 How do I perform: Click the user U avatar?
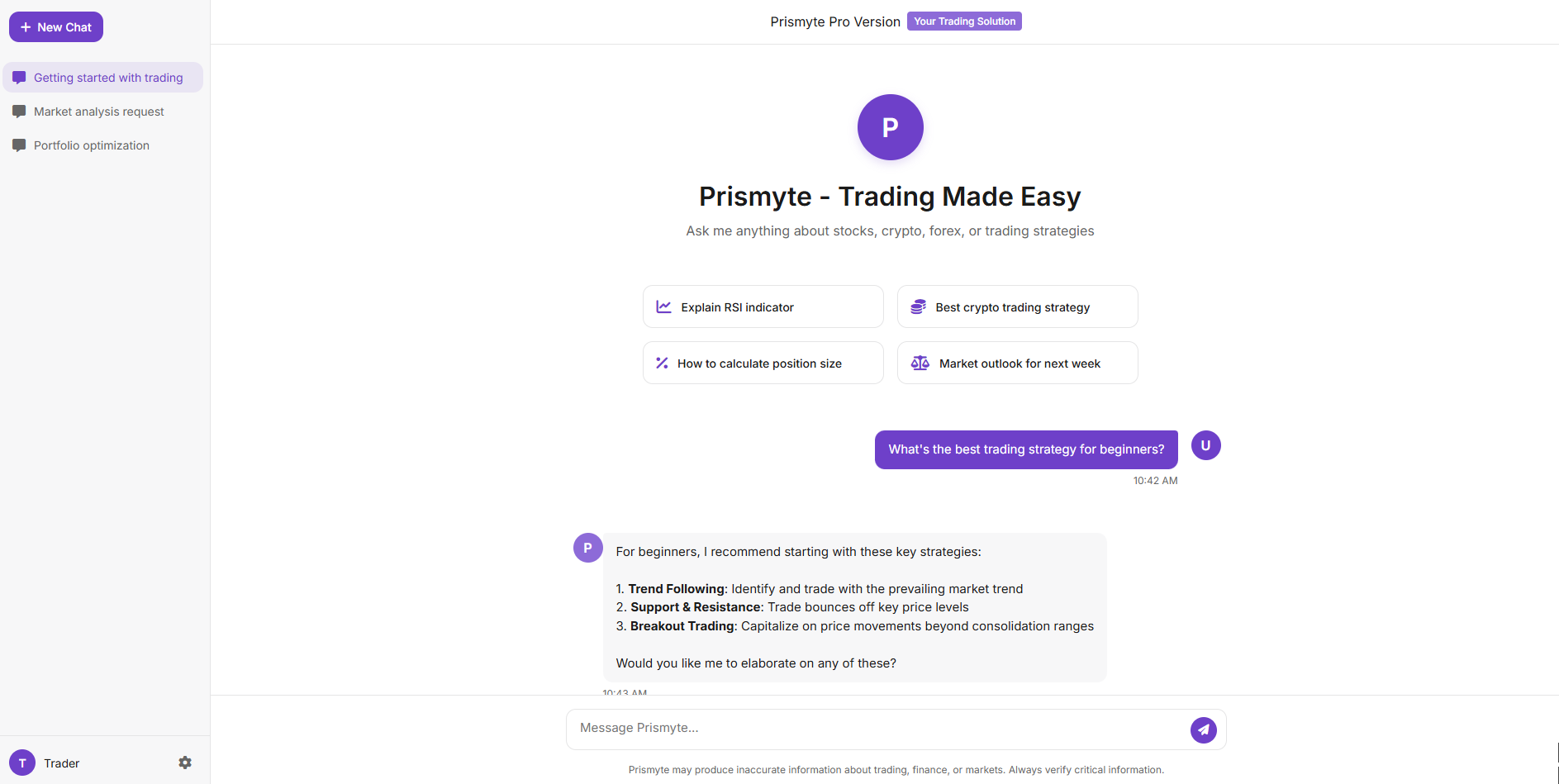click(1205, 445)
